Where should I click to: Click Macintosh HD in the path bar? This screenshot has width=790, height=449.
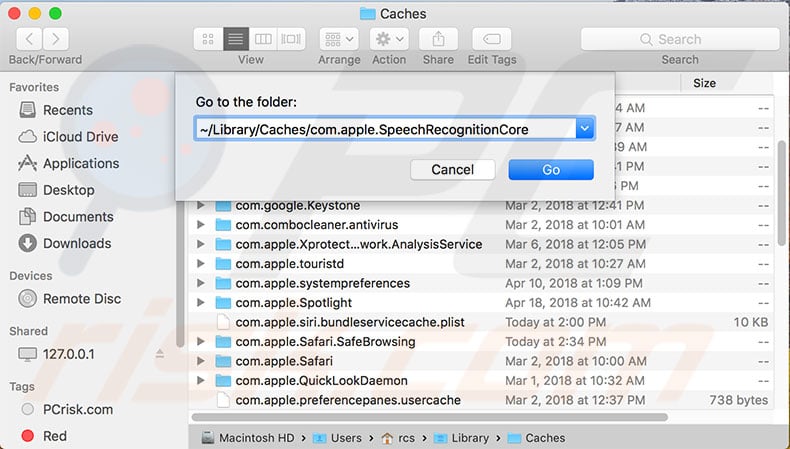click(247, 438)
